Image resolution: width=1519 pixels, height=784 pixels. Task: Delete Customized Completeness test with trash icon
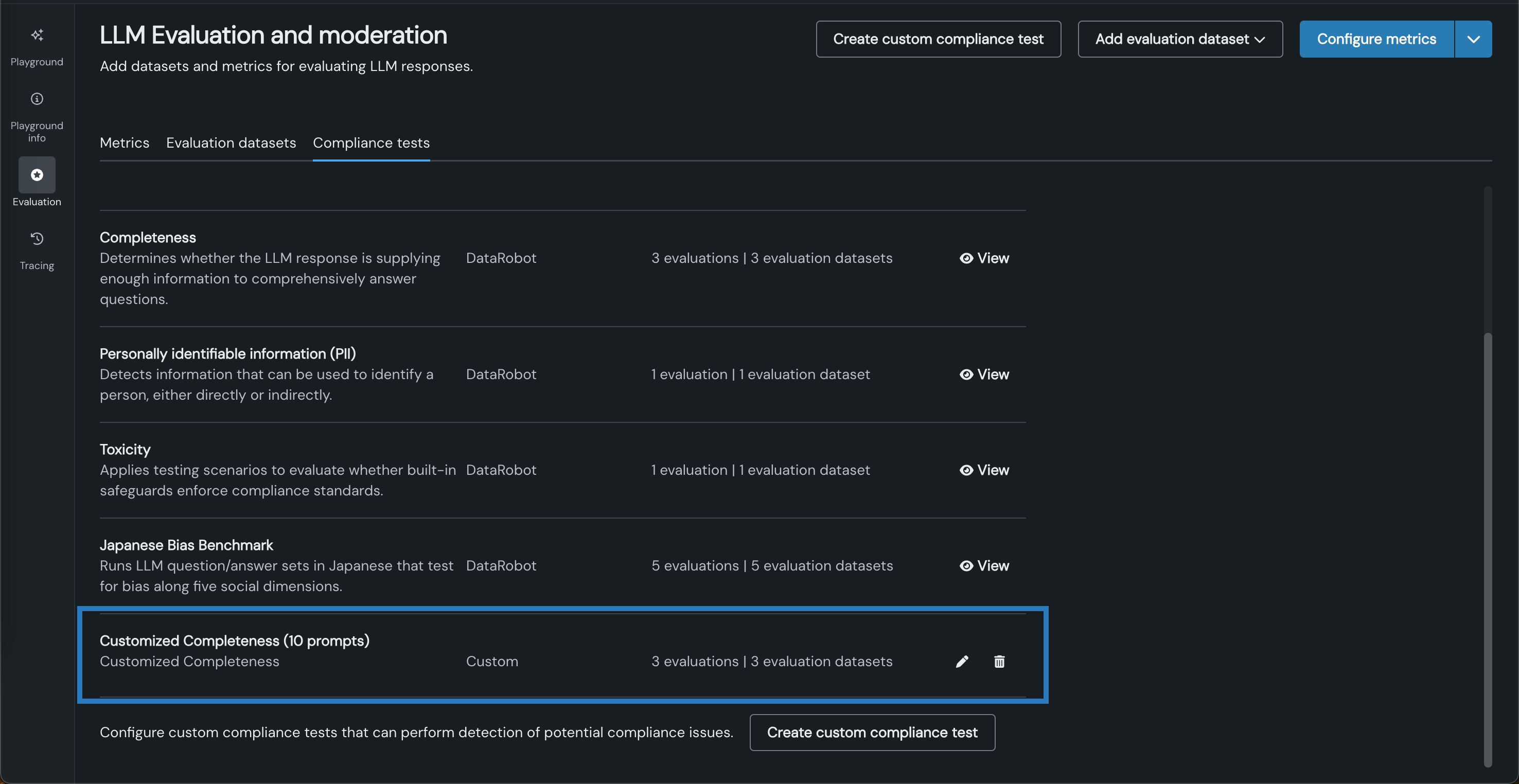[999, 662]
